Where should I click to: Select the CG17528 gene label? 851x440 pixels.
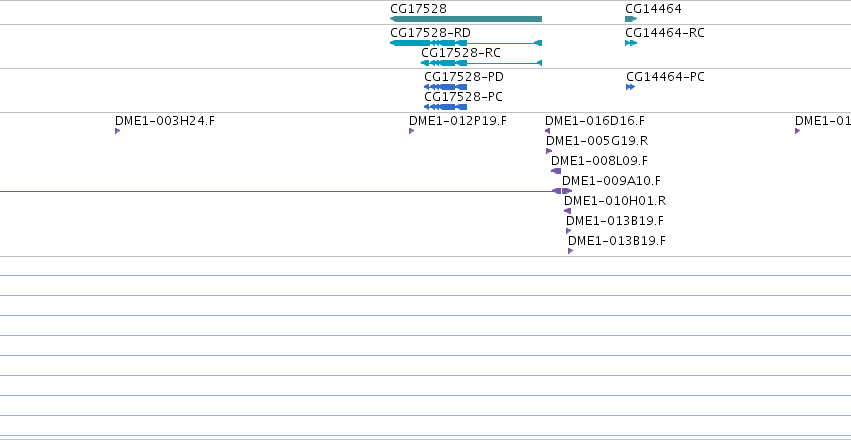(418, 9)
